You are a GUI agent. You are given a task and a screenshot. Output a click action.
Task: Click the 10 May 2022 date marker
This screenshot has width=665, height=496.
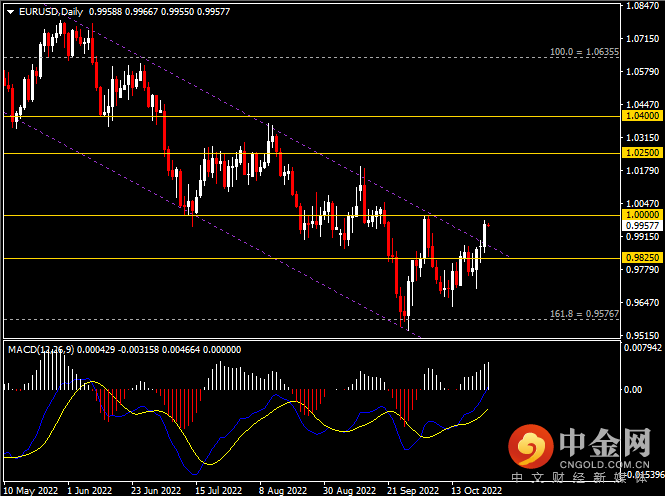pyautogui.click(x=31, y=490)
